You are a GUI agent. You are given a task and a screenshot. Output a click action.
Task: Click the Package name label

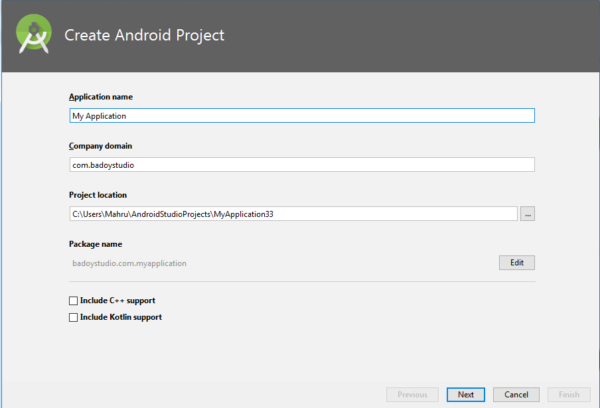tap(93, 244)
